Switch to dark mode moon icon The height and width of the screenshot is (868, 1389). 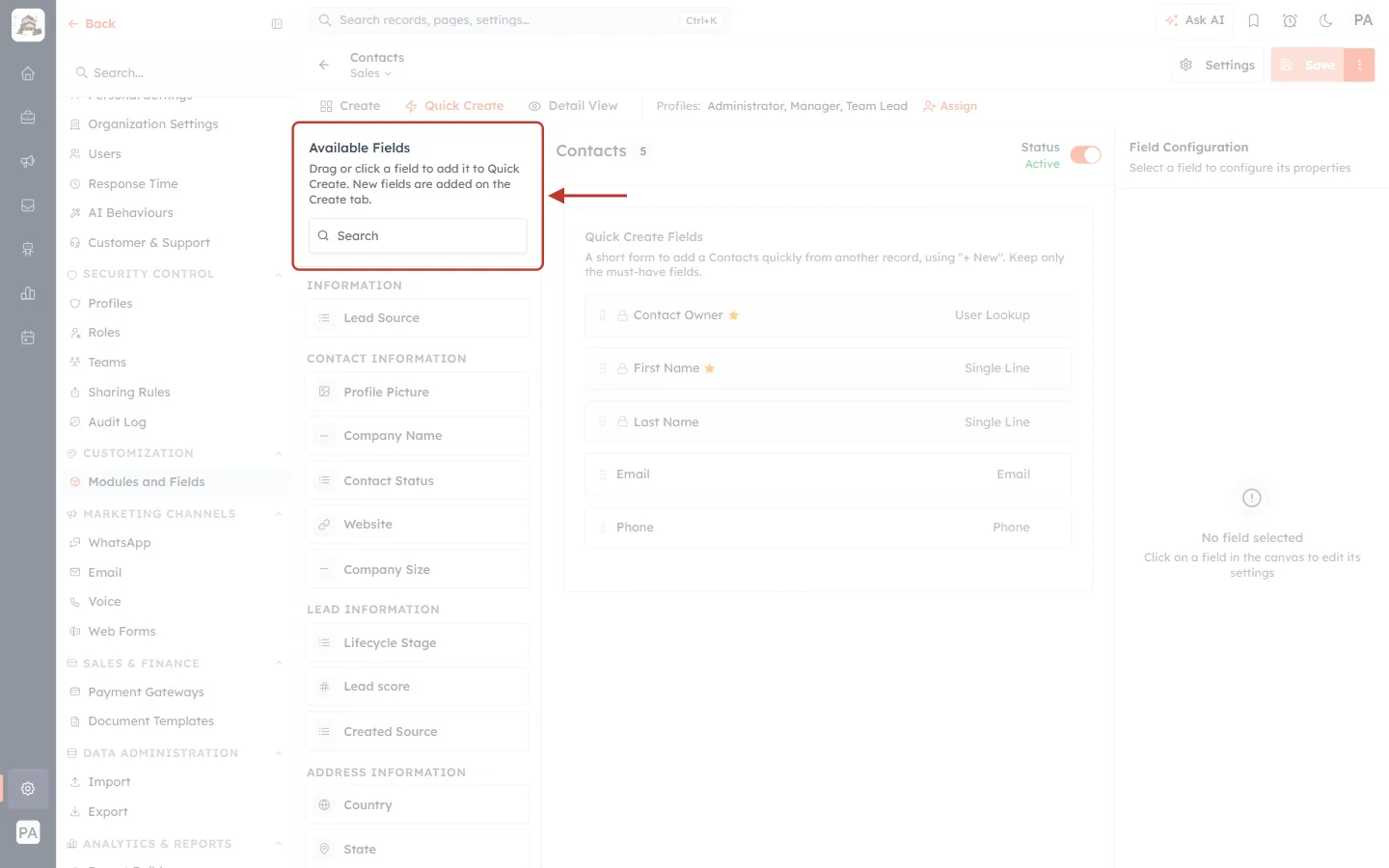[x=1326, y=20]
